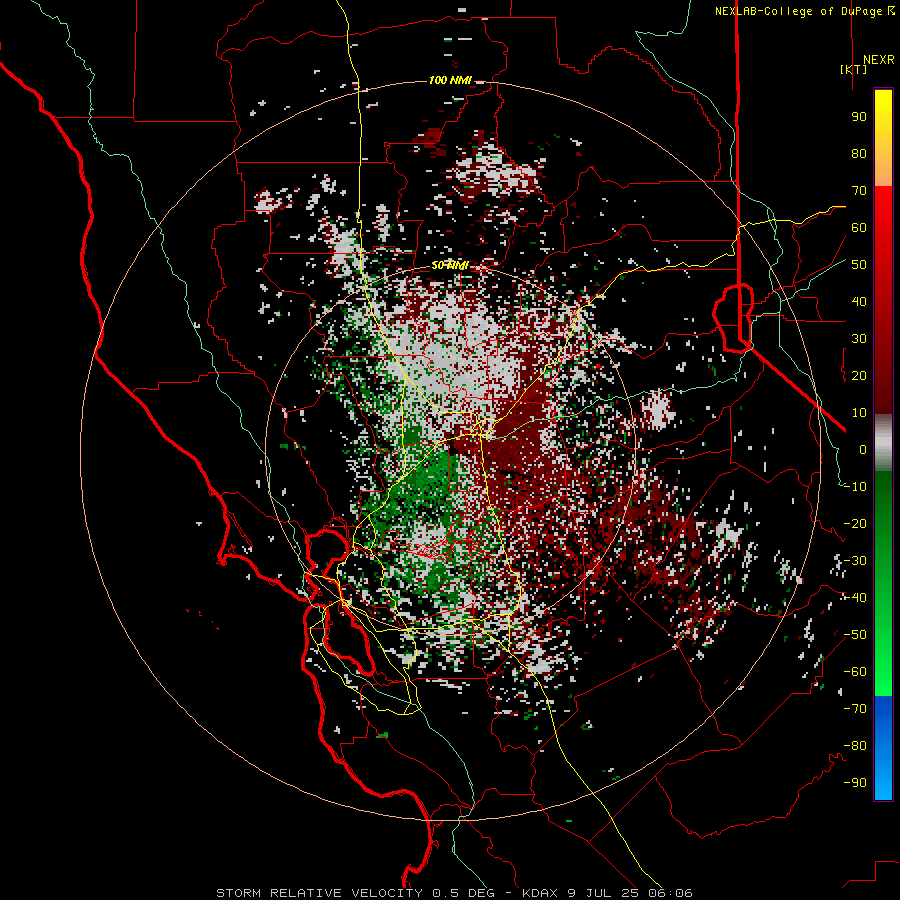This screenshot has height=900, width=900.
Task: Click the -20 scale label
Action: [x=855, y=523]
